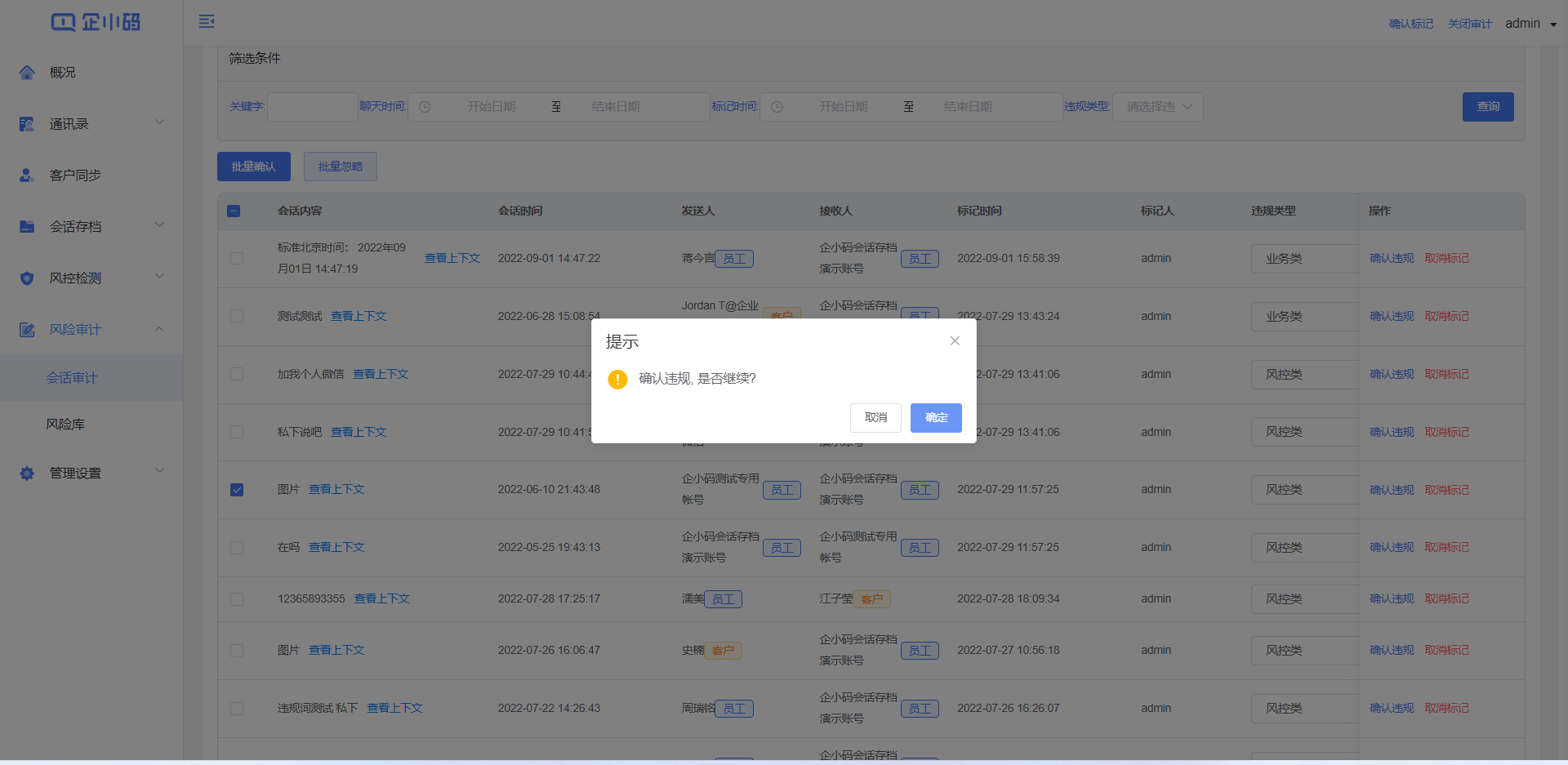1568x765 pixels.
Task: Open 风控类 dropdown in the 在吗 row
Action: [x=1304, y=548]
